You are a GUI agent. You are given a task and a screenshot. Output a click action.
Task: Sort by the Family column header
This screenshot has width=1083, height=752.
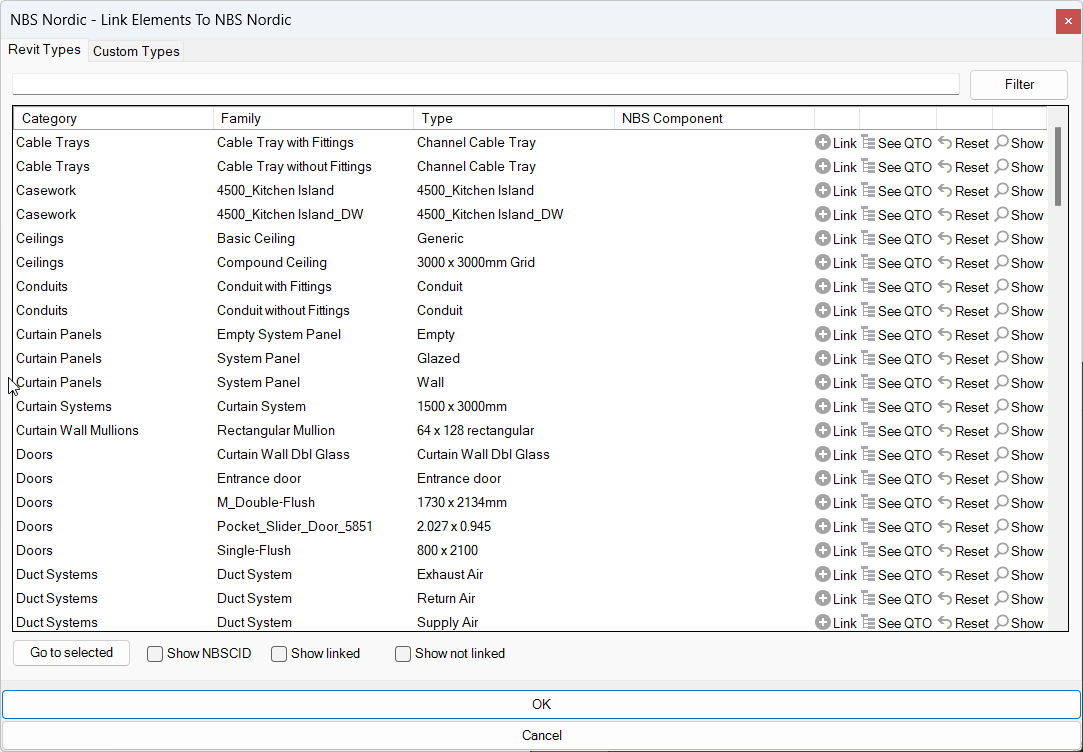tap(314, 118)
